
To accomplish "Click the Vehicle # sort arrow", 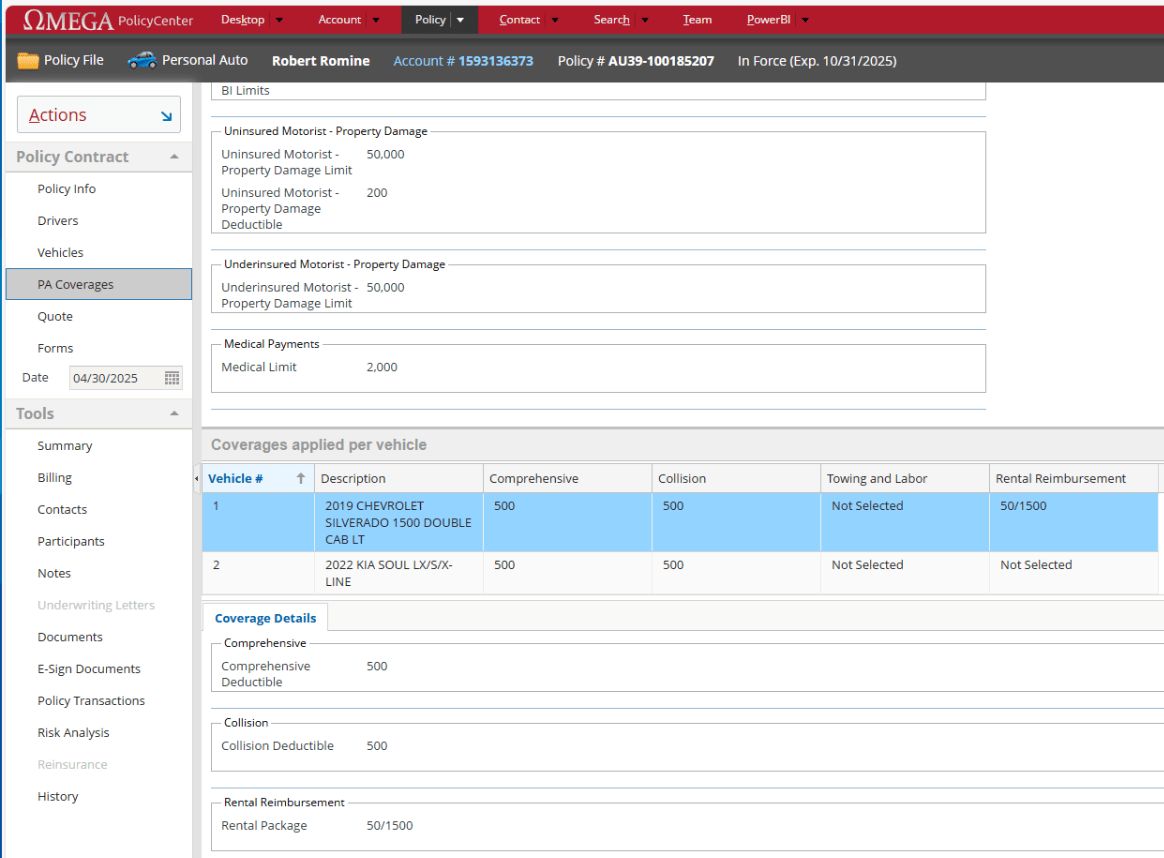I will 301,478.
